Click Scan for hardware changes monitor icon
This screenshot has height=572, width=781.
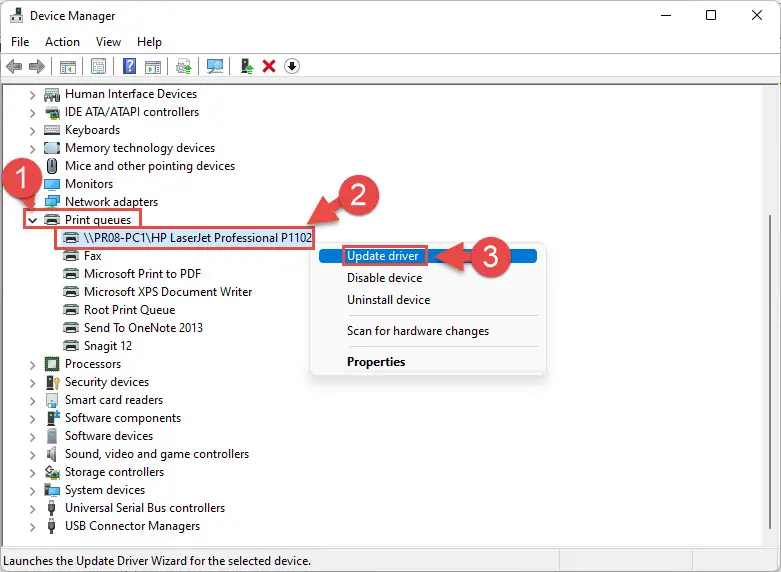[215, 66]
